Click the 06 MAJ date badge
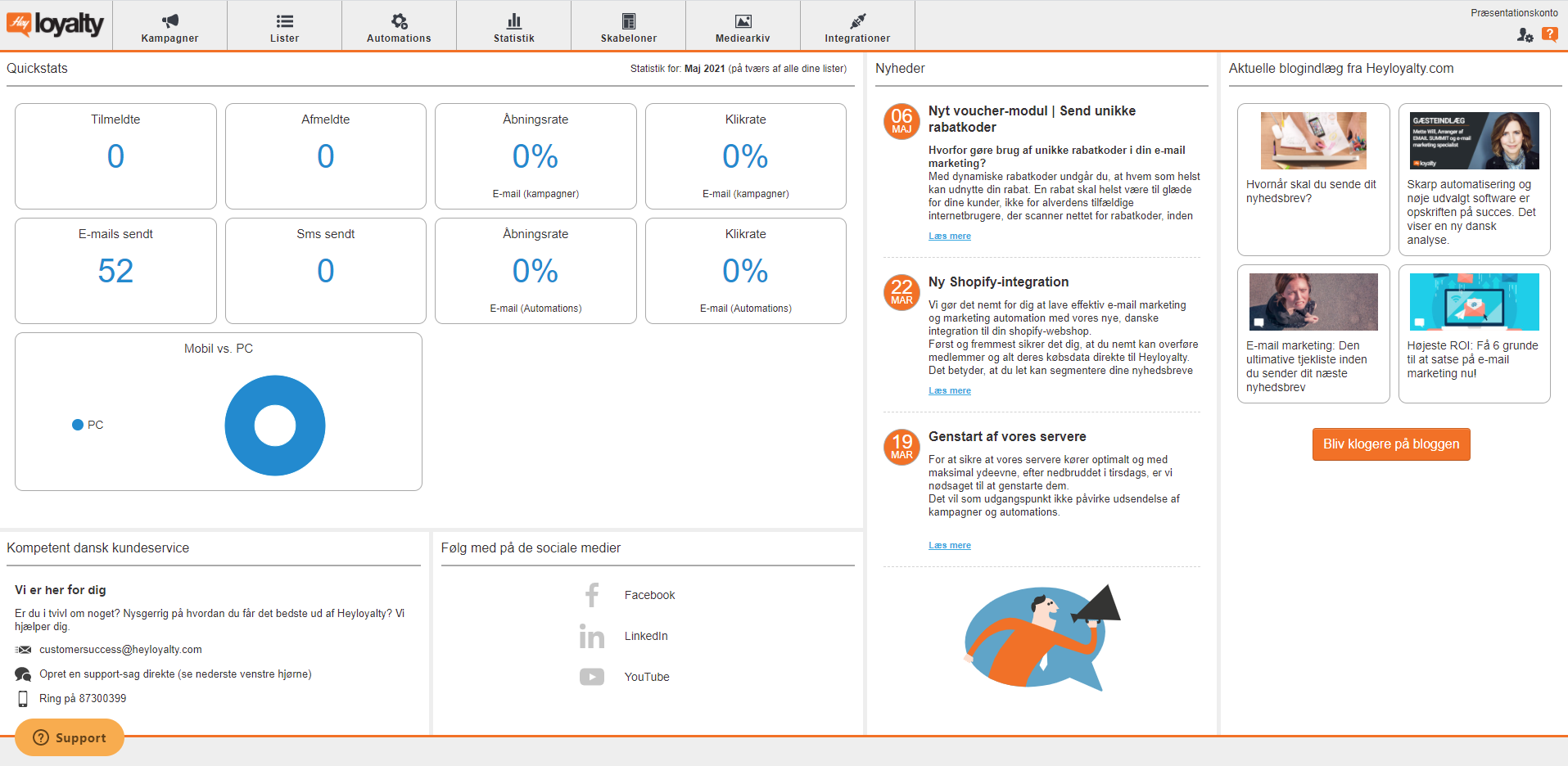The image size is (1568, 766). click(901, 121)
